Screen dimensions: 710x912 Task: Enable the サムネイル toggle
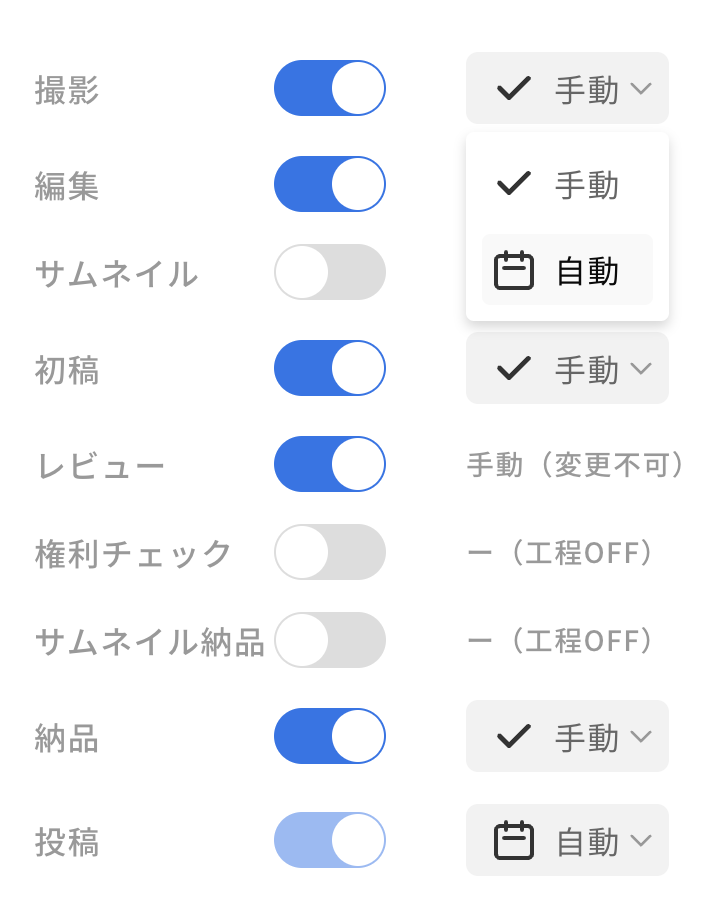[x=329, y=272]
